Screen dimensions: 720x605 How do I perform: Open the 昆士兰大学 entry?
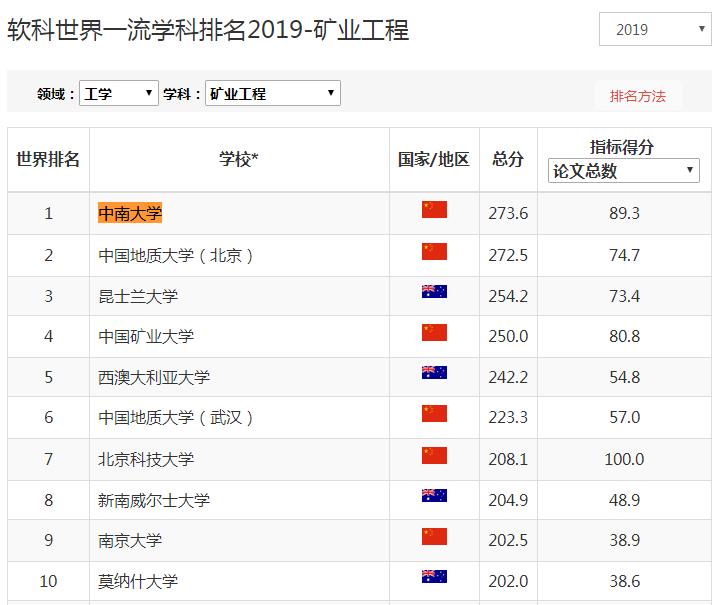tap(138, 296)
